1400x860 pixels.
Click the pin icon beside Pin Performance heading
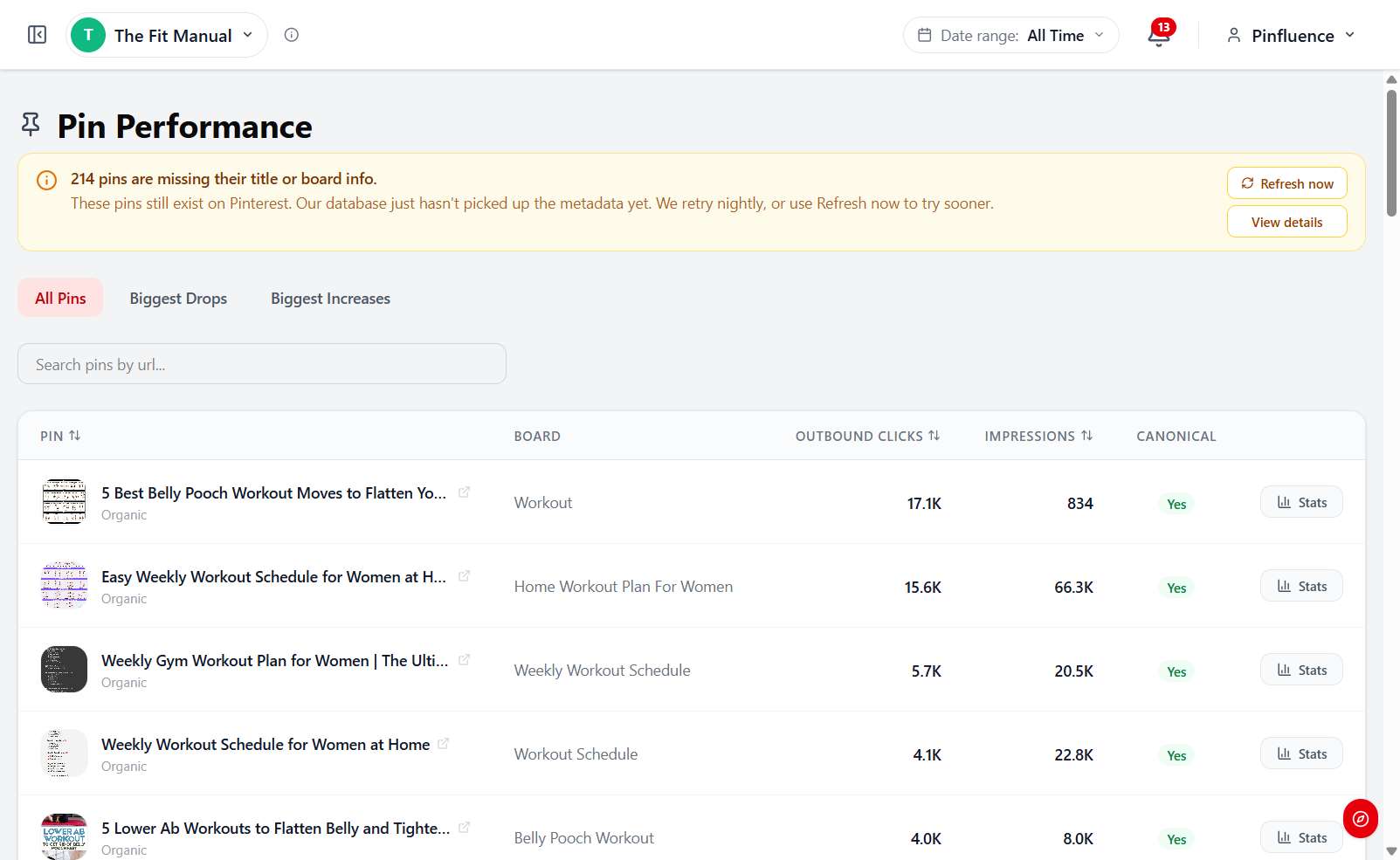pos(31,125)
